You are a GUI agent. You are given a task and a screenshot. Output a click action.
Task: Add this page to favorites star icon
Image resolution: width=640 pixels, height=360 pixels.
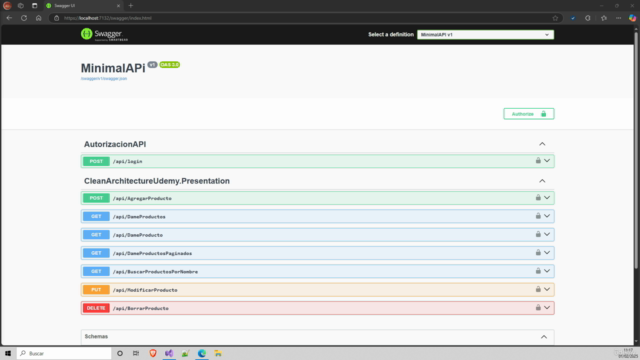tap(555, 18)
